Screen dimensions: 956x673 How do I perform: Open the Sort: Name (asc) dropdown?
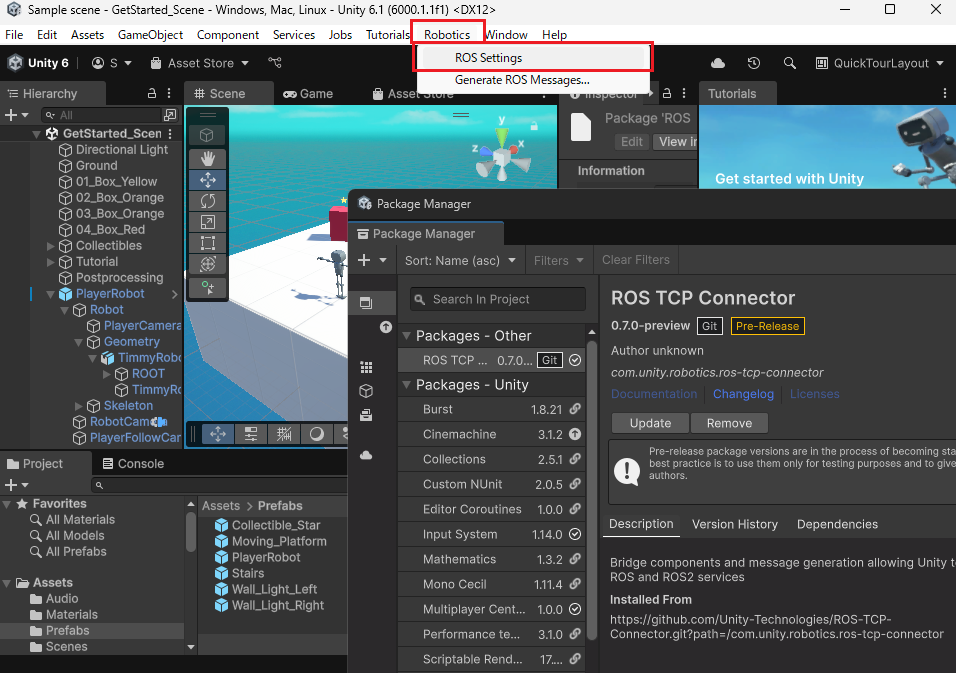tap(460, 260)
